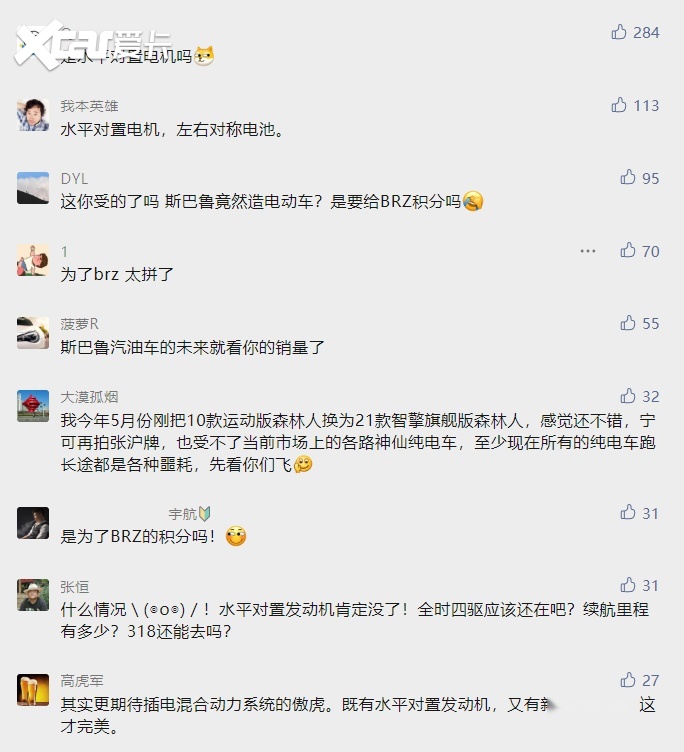684x752 pixels.
Task: Give thumbs-up to 菠萝R's comment
Action: (x=628, y=323)
